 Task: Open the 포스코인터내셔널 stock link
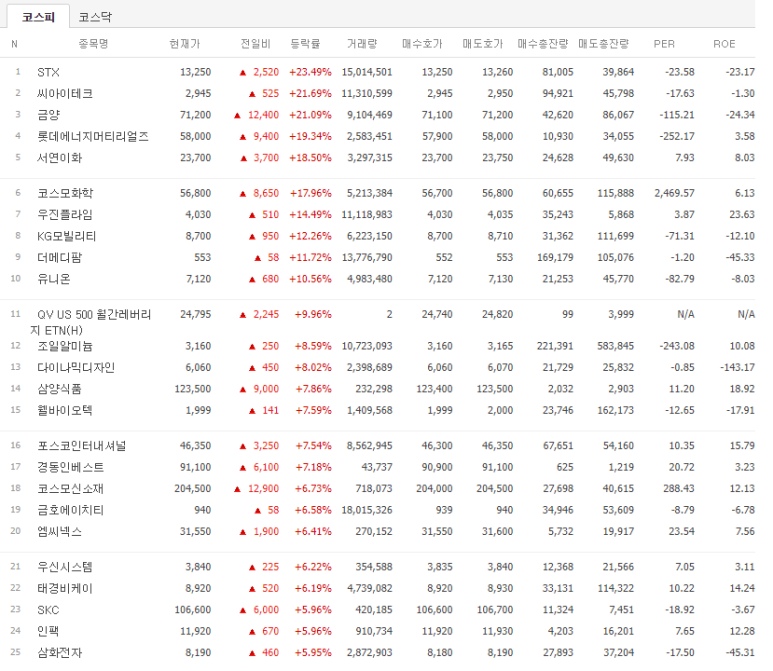point(82,446)
